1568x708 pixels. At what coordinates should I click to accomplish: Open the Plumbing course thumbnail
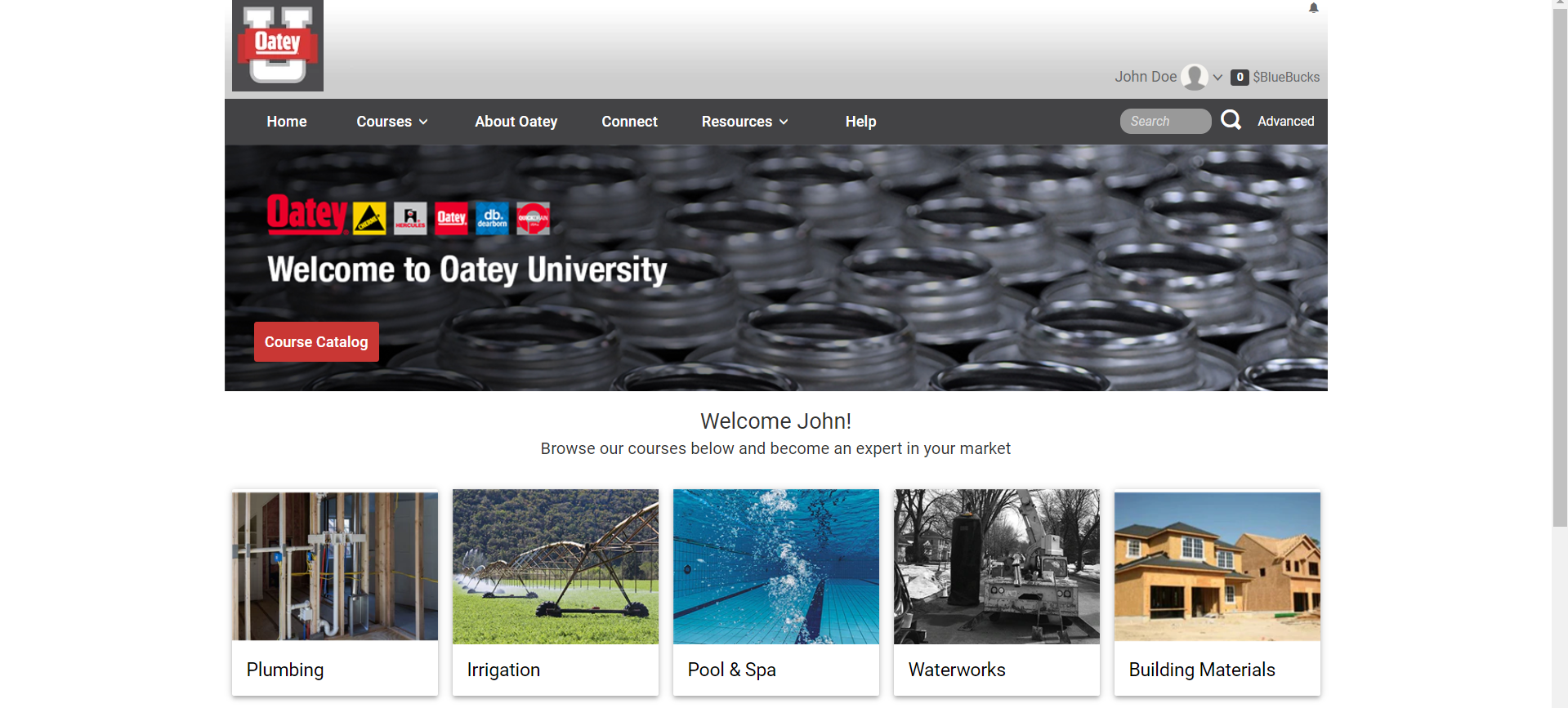pyautogui.click(x=335, y=565)
